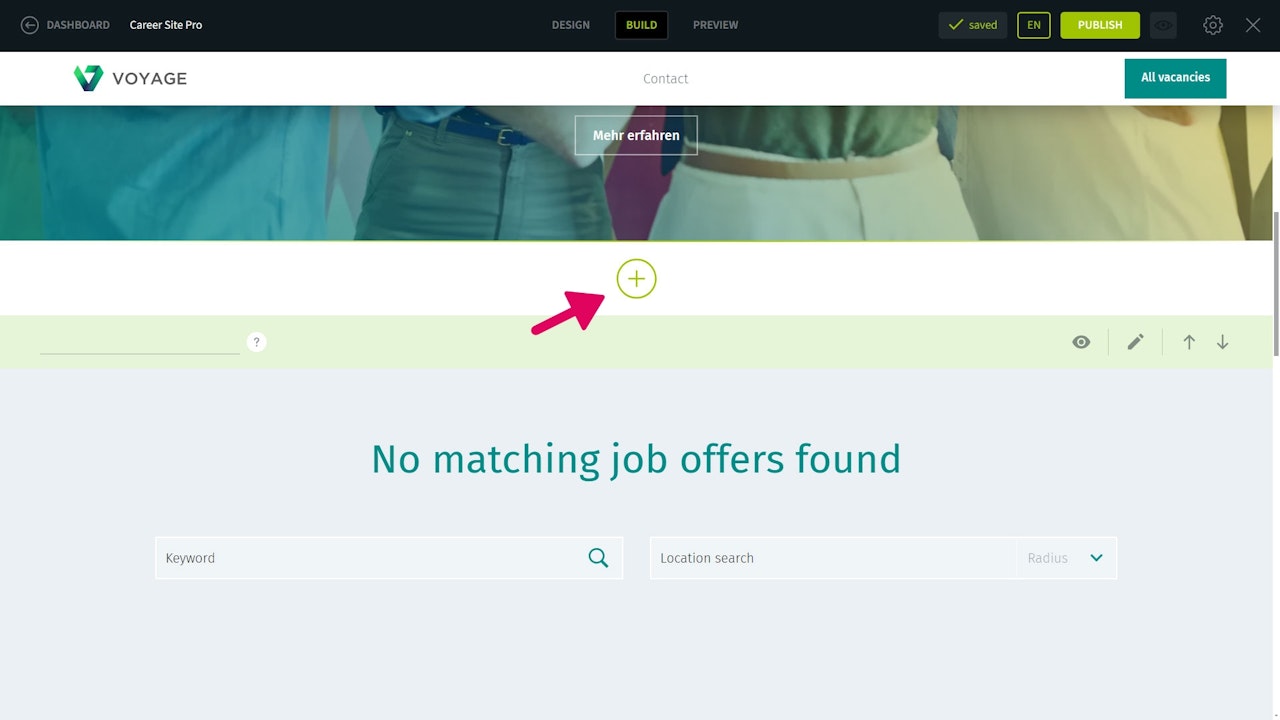Click the question mark help icon
This screenshot has width=1280, height=720.
[257, 342]
